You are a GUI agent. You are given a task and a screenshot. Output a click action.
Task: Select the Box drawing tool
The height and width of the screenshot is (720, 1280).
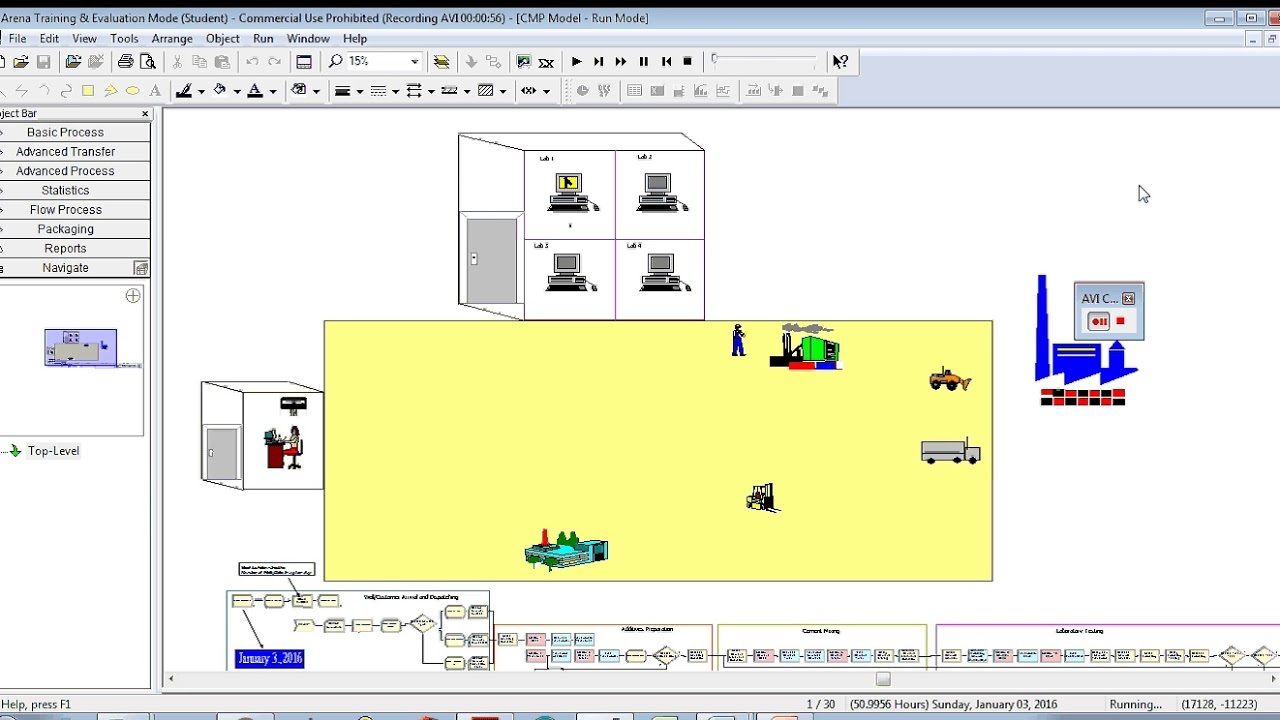coord(88,91)
